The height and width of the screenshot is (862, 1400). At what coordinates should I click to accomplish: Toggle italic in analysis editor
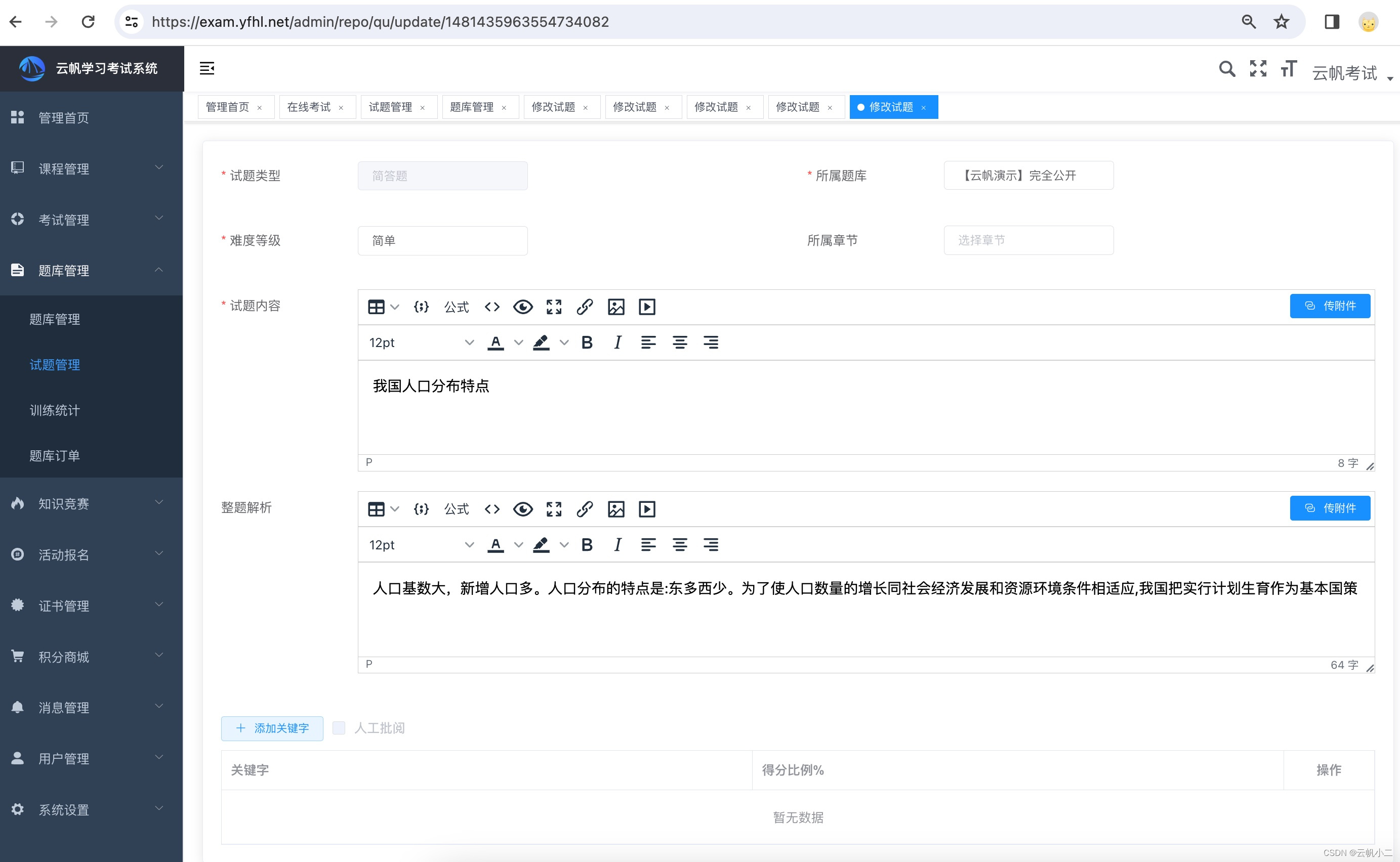(617, 545)
